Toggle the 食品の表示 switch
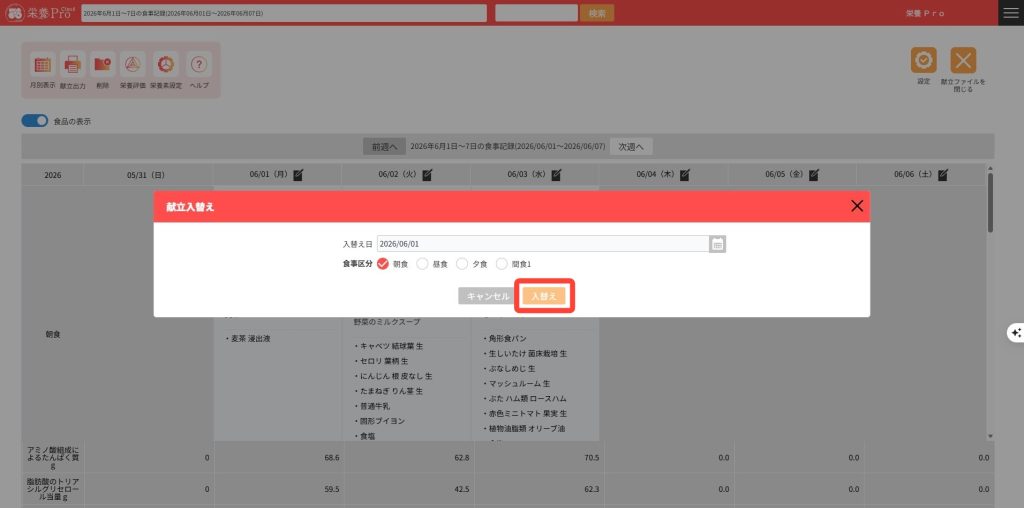 pos(35,121)
